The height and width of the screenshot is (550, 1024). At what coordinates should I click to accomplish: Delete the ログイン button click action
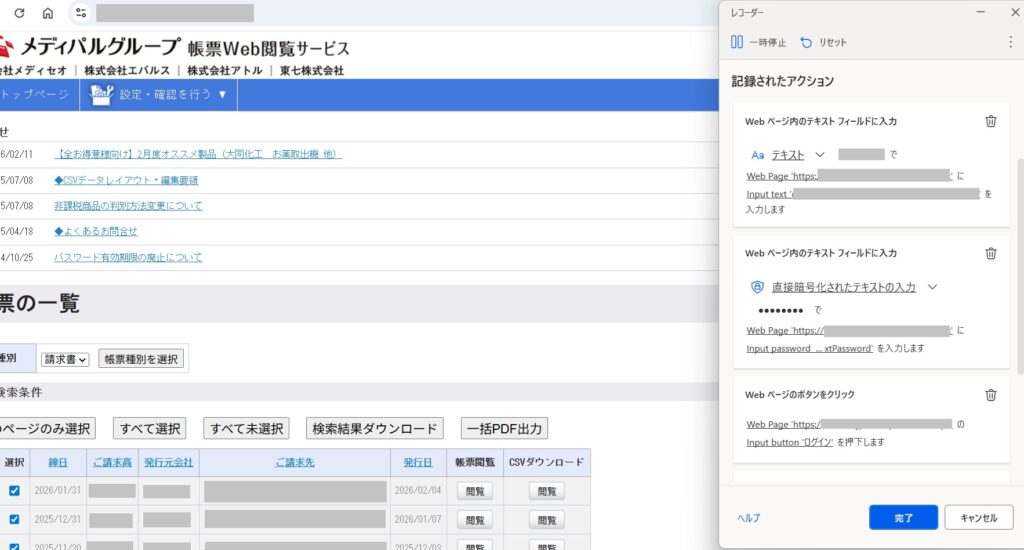[990, 394]
